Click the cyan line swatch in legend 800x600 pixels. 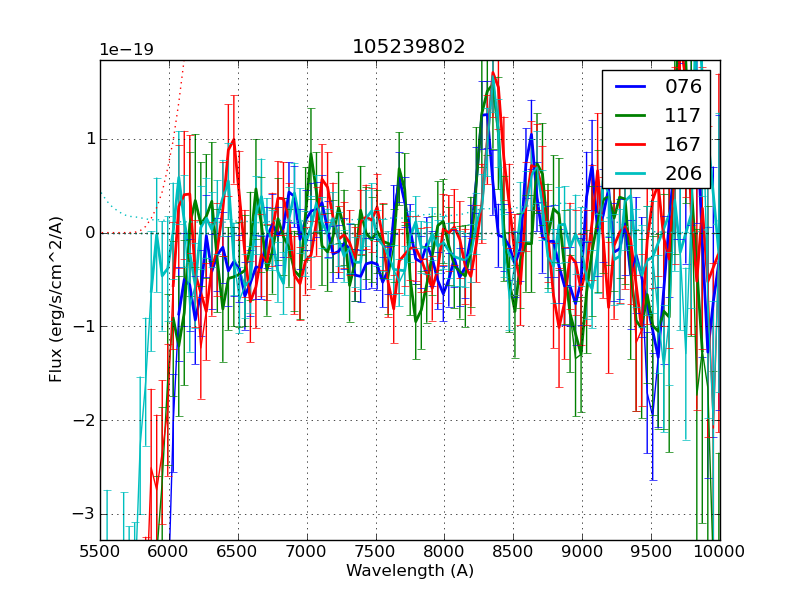click(x=632, y=174)
